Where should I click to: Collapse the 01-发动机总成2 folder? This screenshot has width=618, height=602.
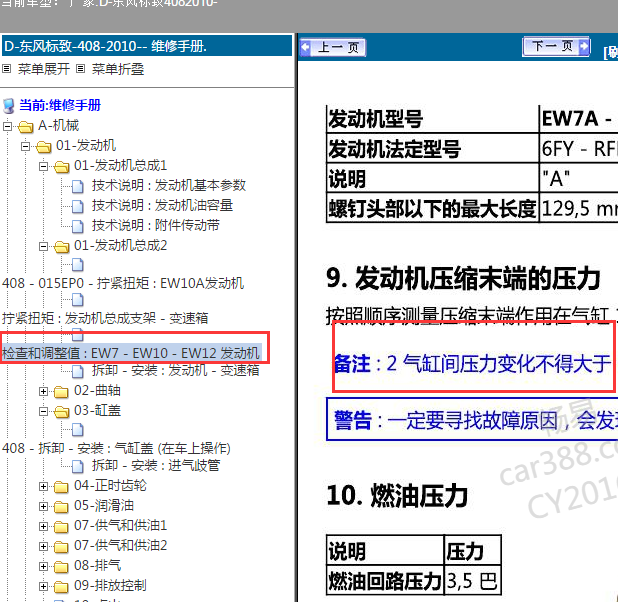(43, 247)
